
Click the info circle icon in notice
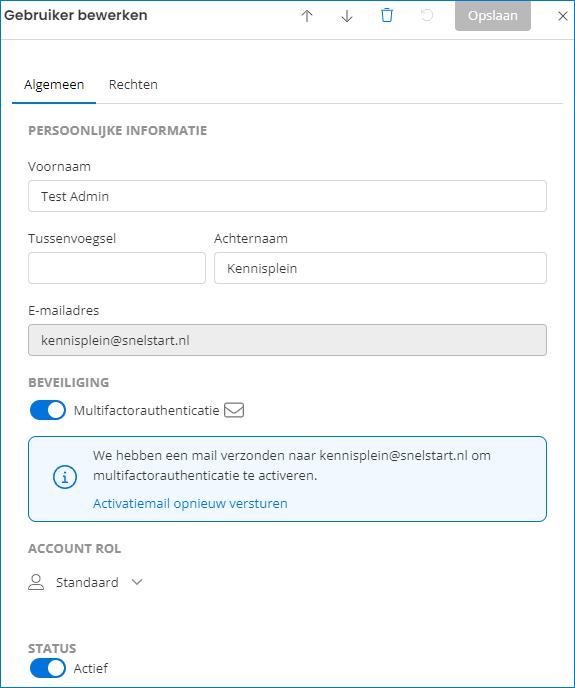pyautogui.click(x=65, y=477)
